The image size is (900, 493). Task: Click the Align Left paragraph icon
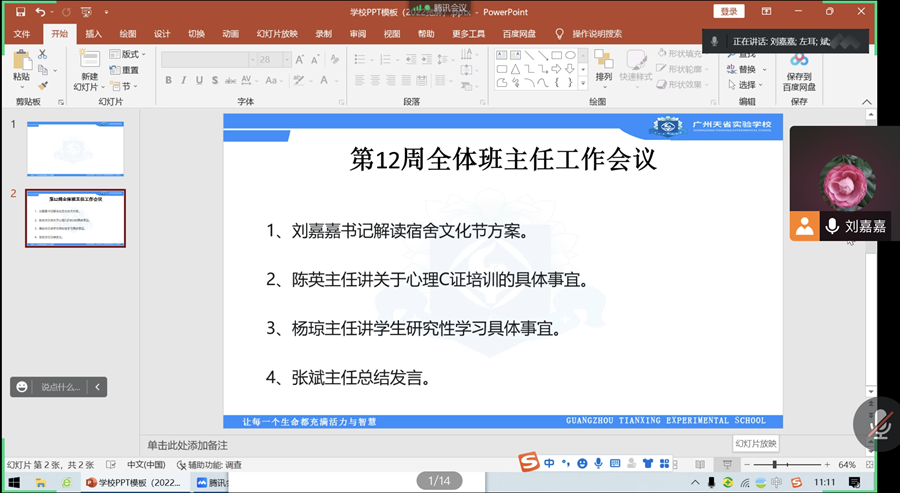click(x=360, y=80)
